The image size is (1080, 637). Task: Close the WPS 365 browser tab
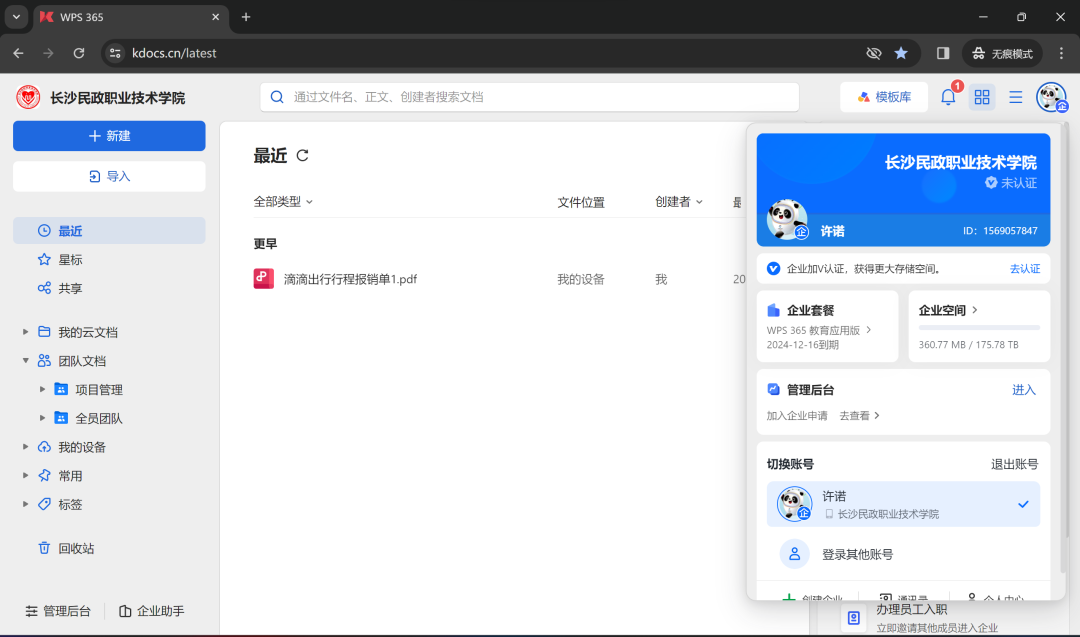pos(216,17)
